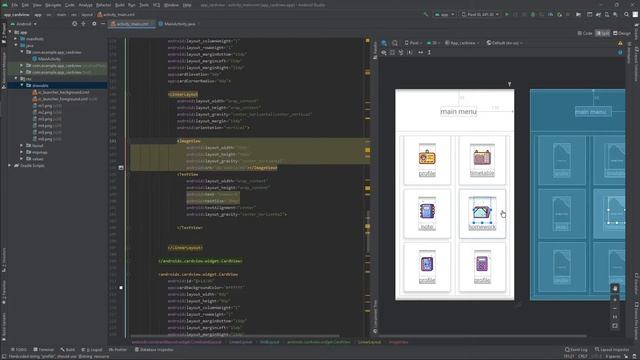Open the Pixel device selector dropdown

[480, 14]
